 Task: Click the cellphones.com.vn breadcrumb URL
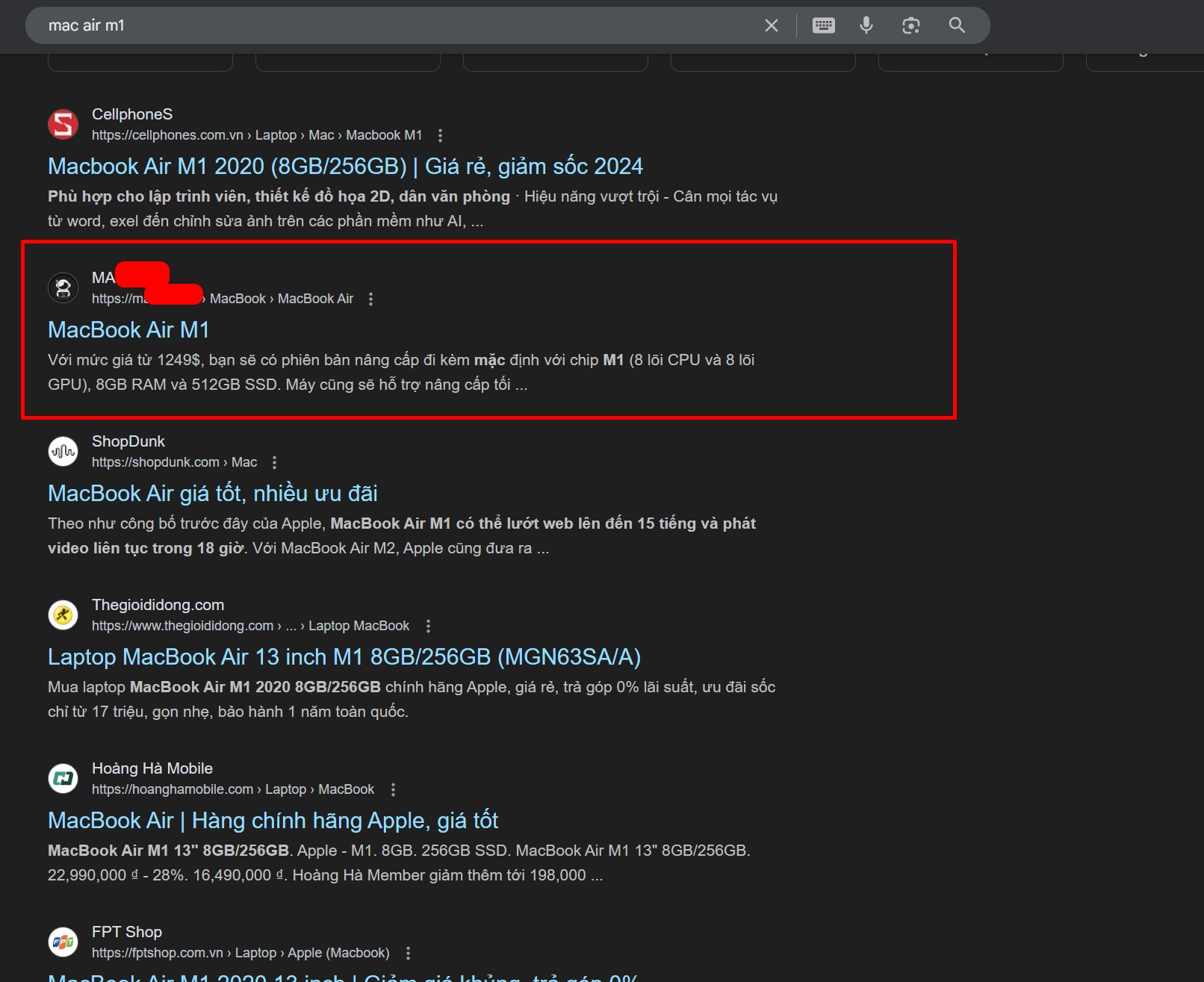[257, 135]
